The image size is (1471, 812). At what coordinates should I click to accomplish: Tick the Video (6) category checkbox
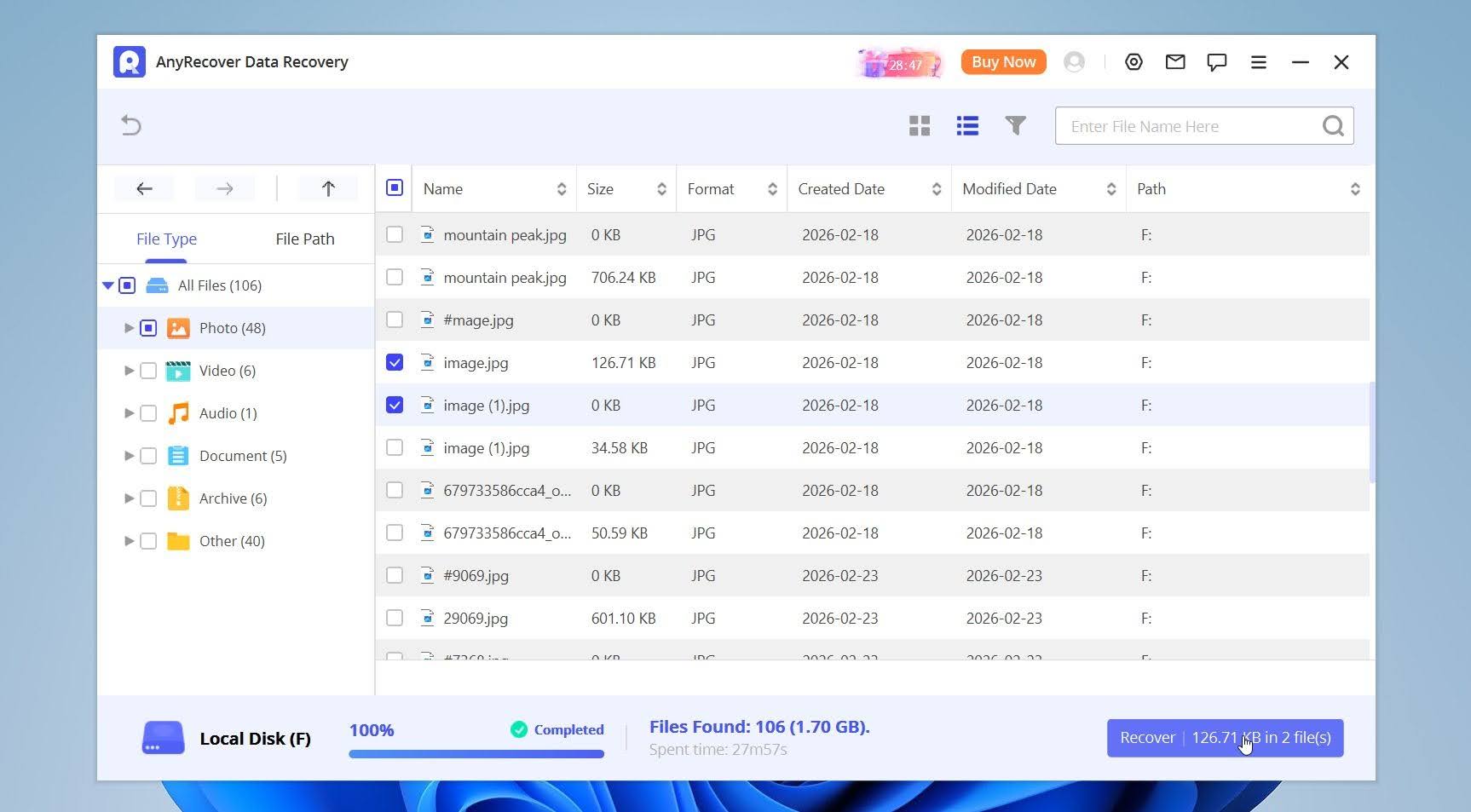pyautogui.click(x=148, y=371)
